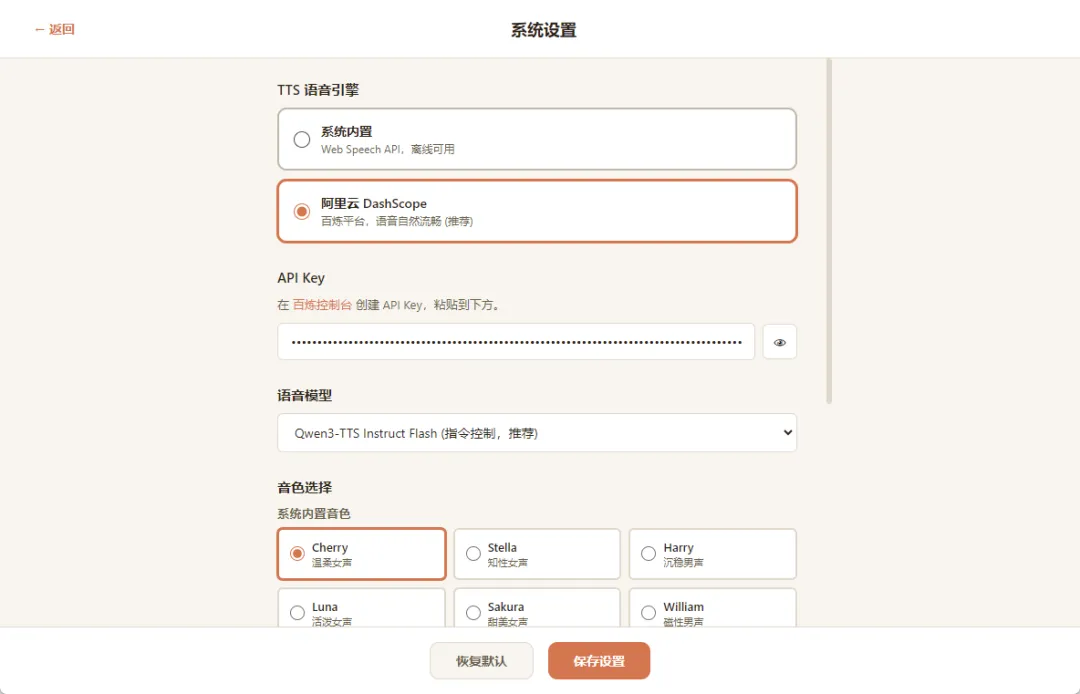Choose the Stella voice
The image size is (1080, 694).
[x=537, y=554]
